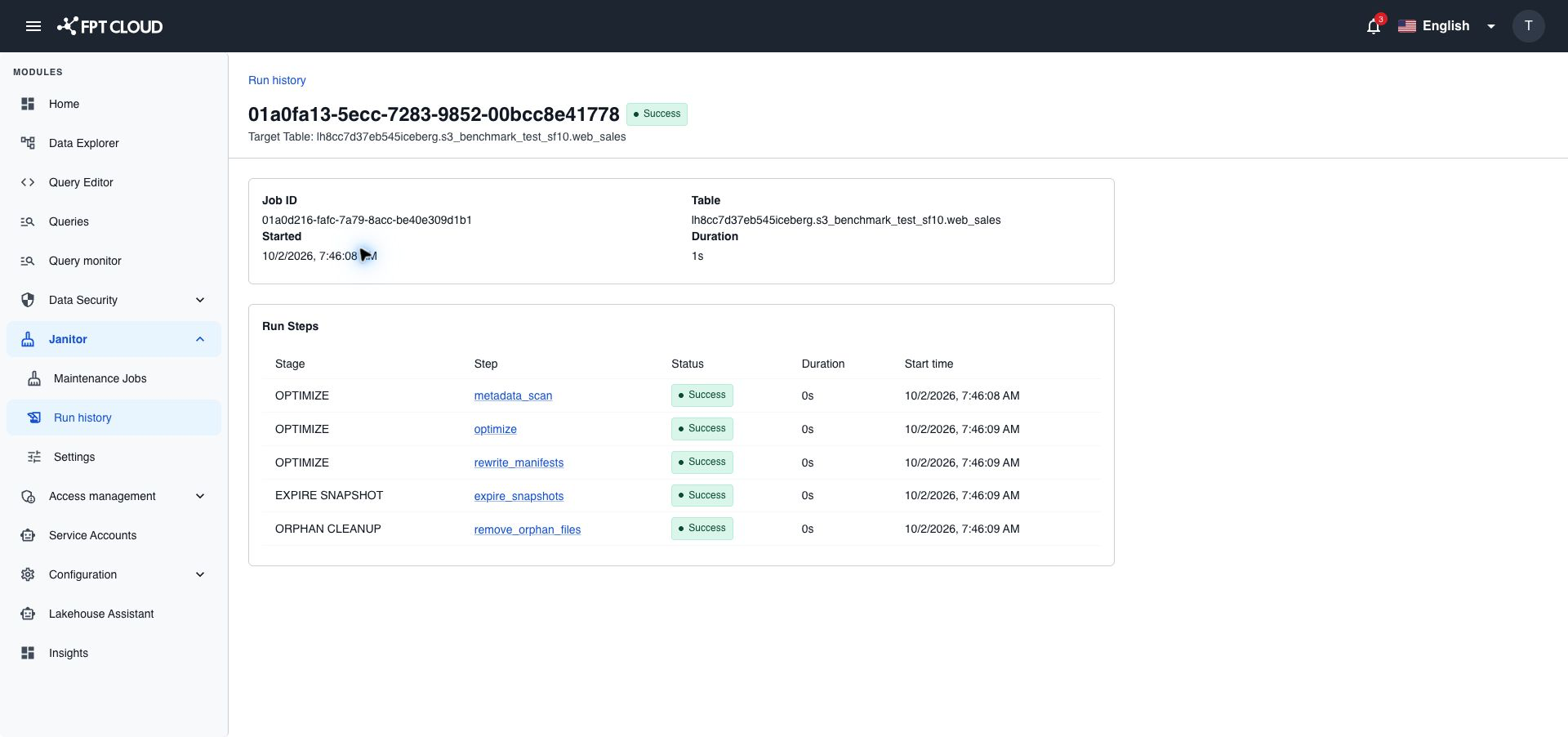Click the Query Editor code icon
The height and width of the screenshot is (737, 1568).
(28, 182)
